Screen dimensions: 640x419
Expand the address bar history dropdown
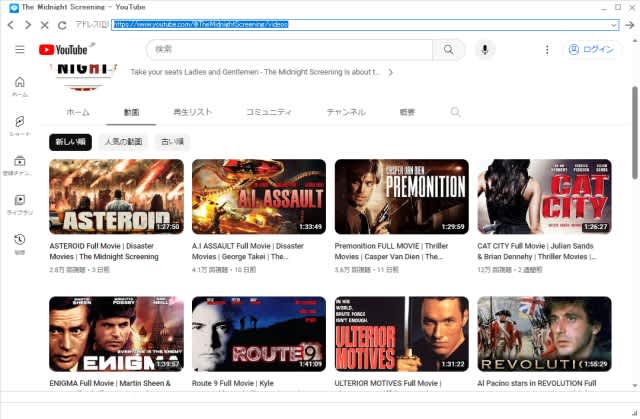click(613, 25)
